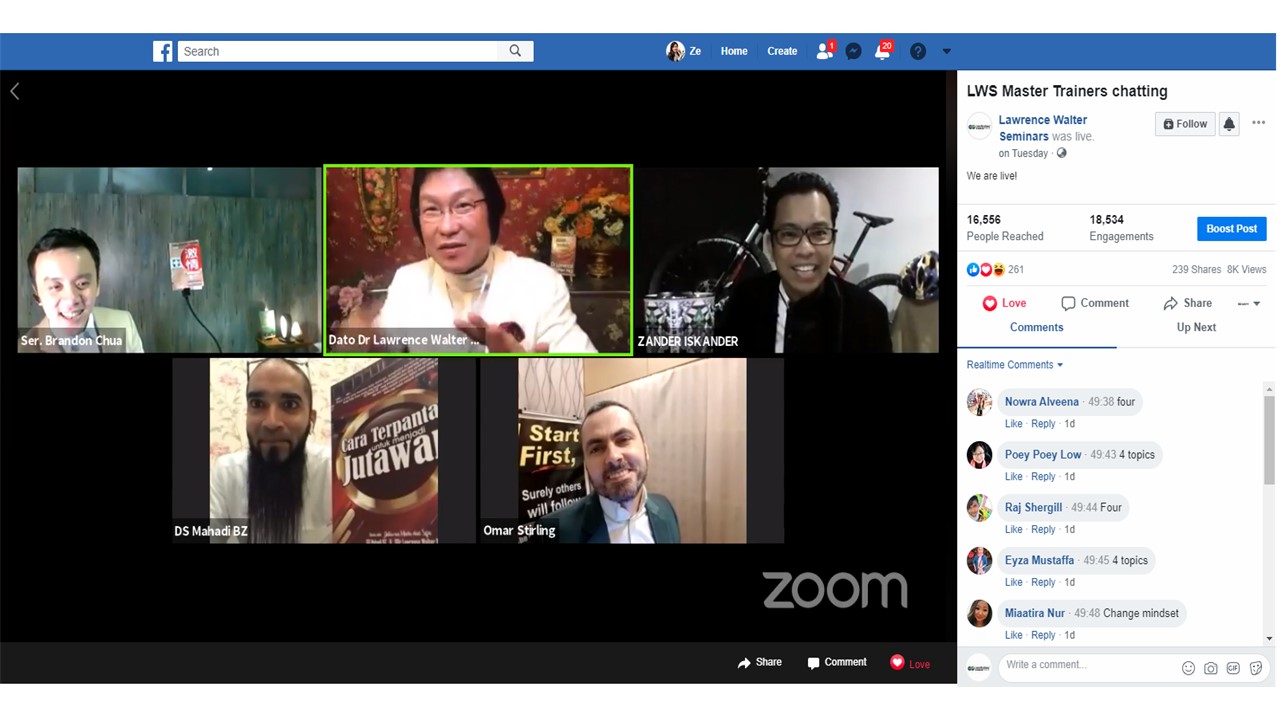
Task: Click Miaatira Nur's profile picture
Action: tap(979, 613)
